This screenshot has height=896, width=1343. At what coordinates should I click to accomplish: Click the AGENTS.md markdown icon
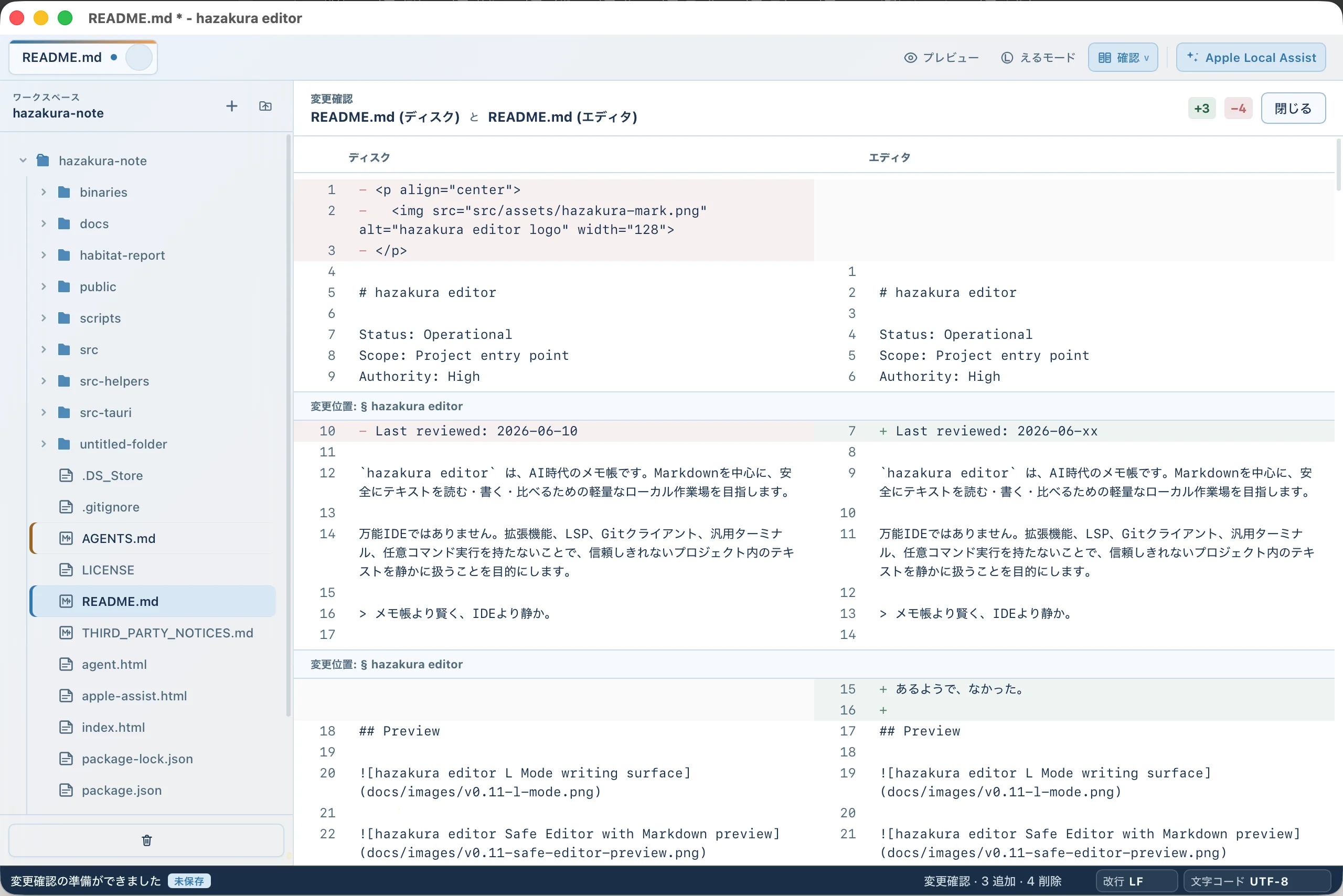(x=66, y=538)
